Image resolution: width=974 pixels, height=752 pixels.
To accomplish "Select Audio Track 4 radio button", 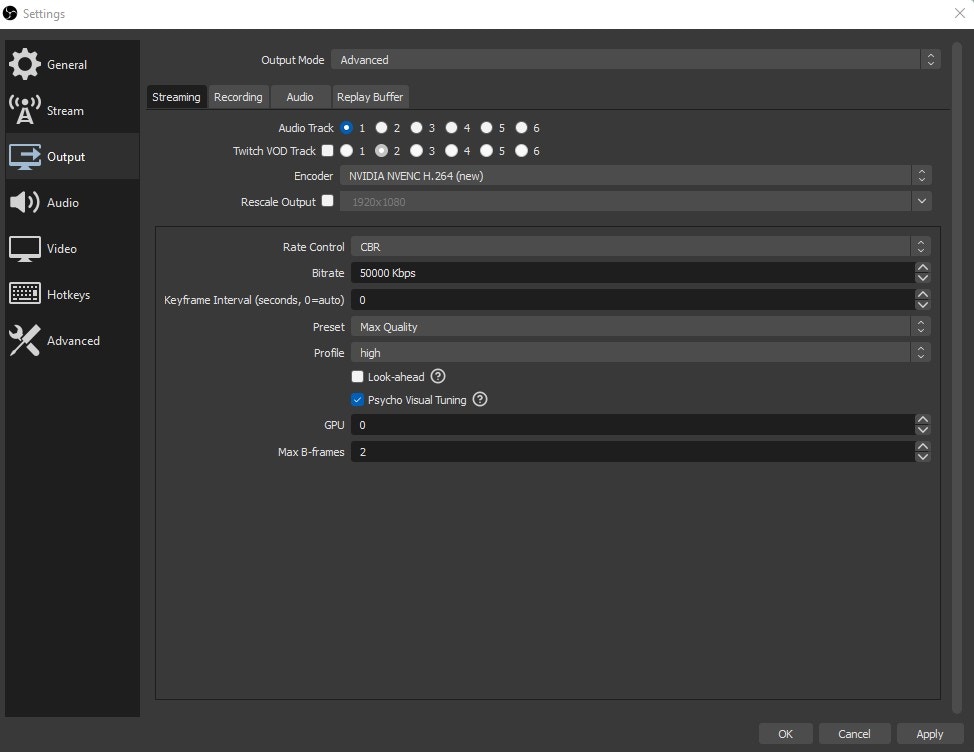I will (x=454, y=128).
